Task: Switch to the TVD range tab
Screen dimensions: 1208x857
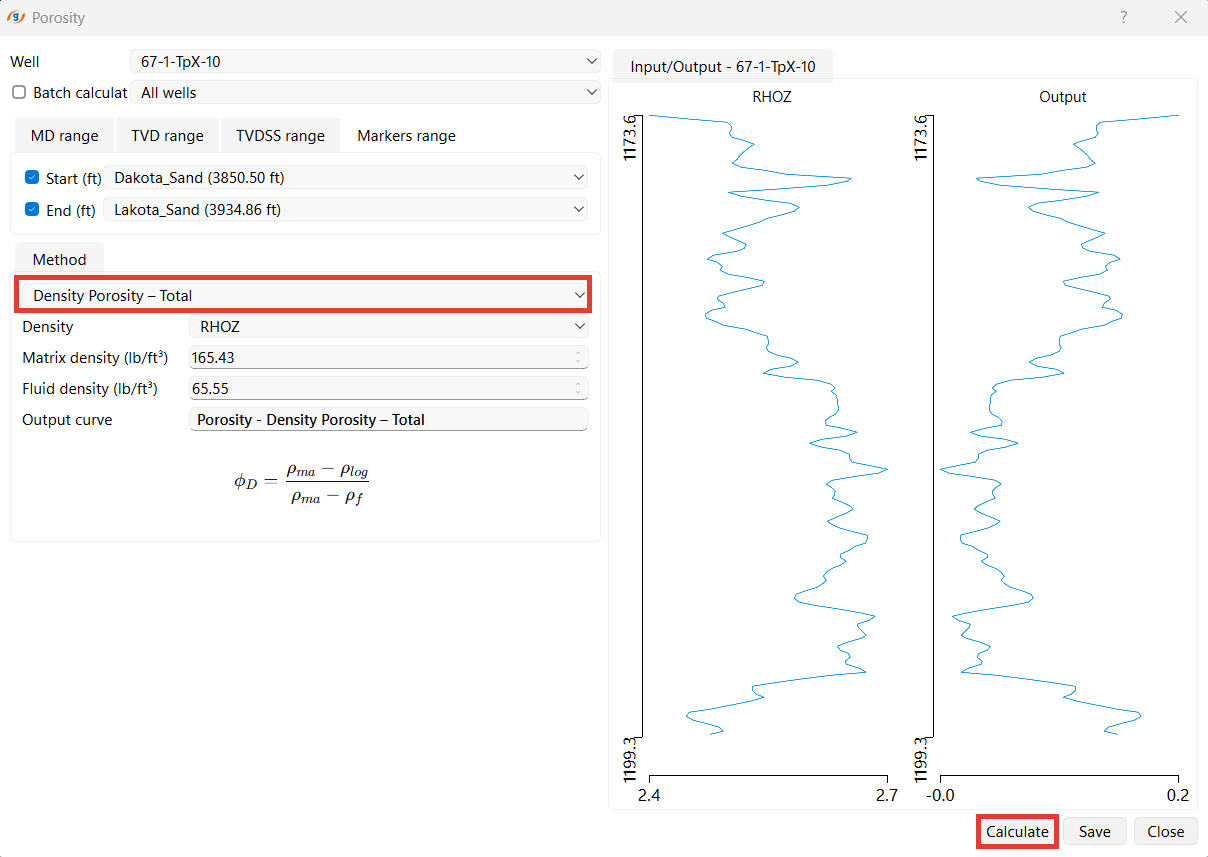Action: [167, 135]
